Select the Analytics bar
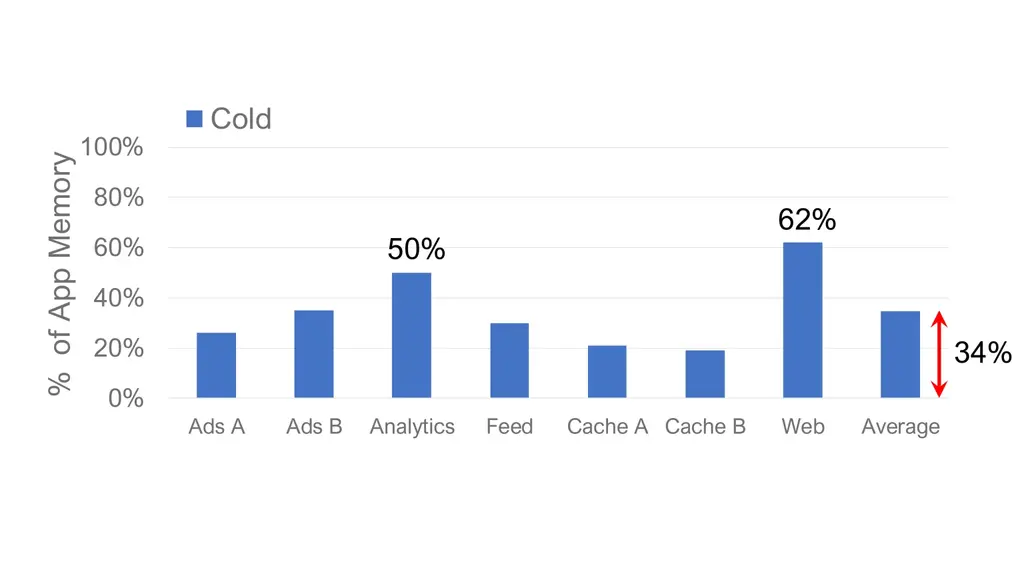Screen dimensions: 1024x576 pos(411,335)
